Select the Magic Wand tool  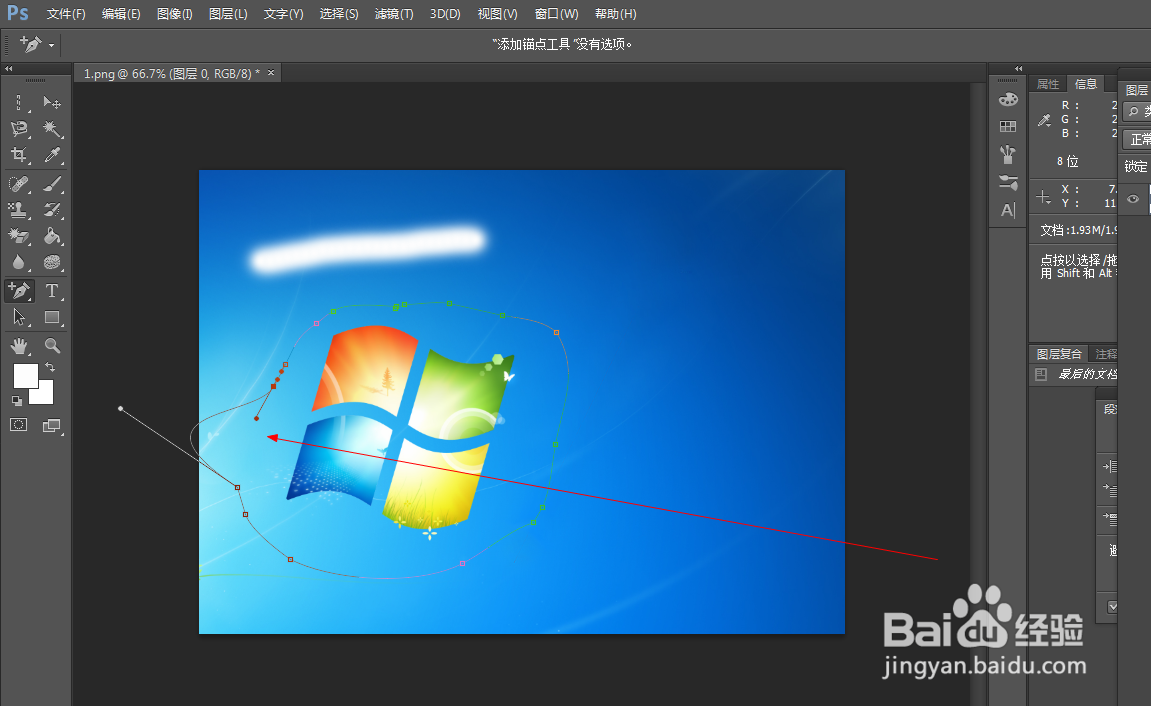point(51,128)
